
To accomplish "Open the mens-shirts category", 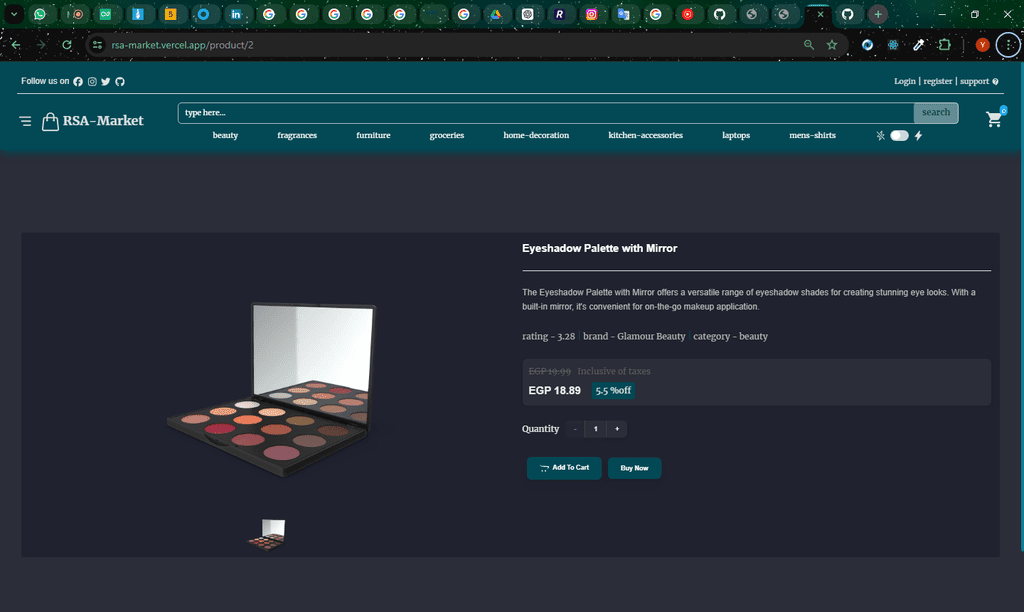I will tap(812, 135).
